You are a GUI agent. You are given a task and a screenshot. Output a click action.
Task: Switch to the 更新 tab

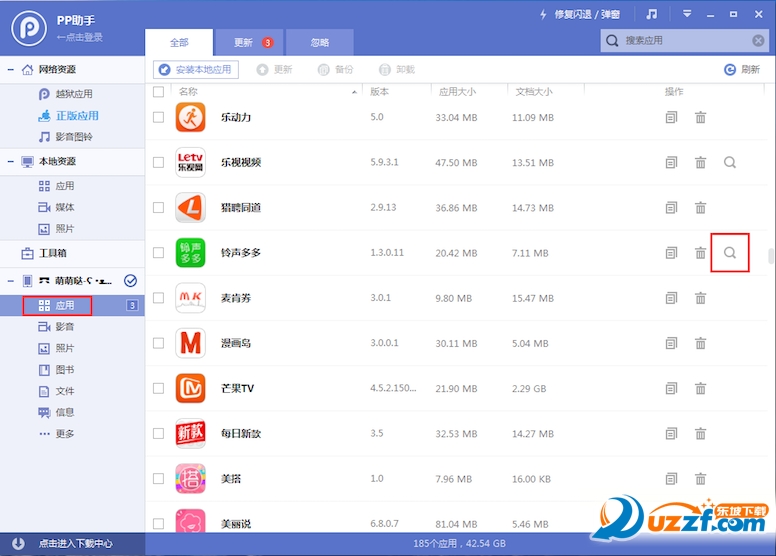250,43
